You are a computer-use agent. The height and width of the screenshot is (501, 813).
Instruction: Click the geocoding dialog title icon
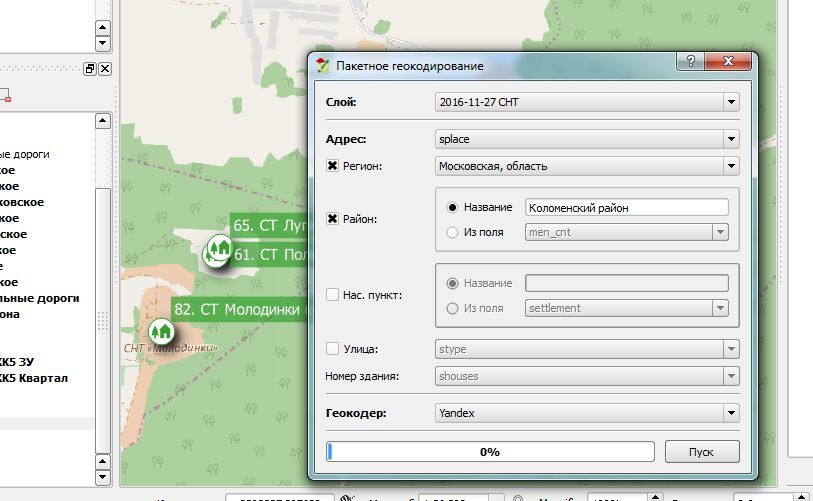[x=323, y=66]
